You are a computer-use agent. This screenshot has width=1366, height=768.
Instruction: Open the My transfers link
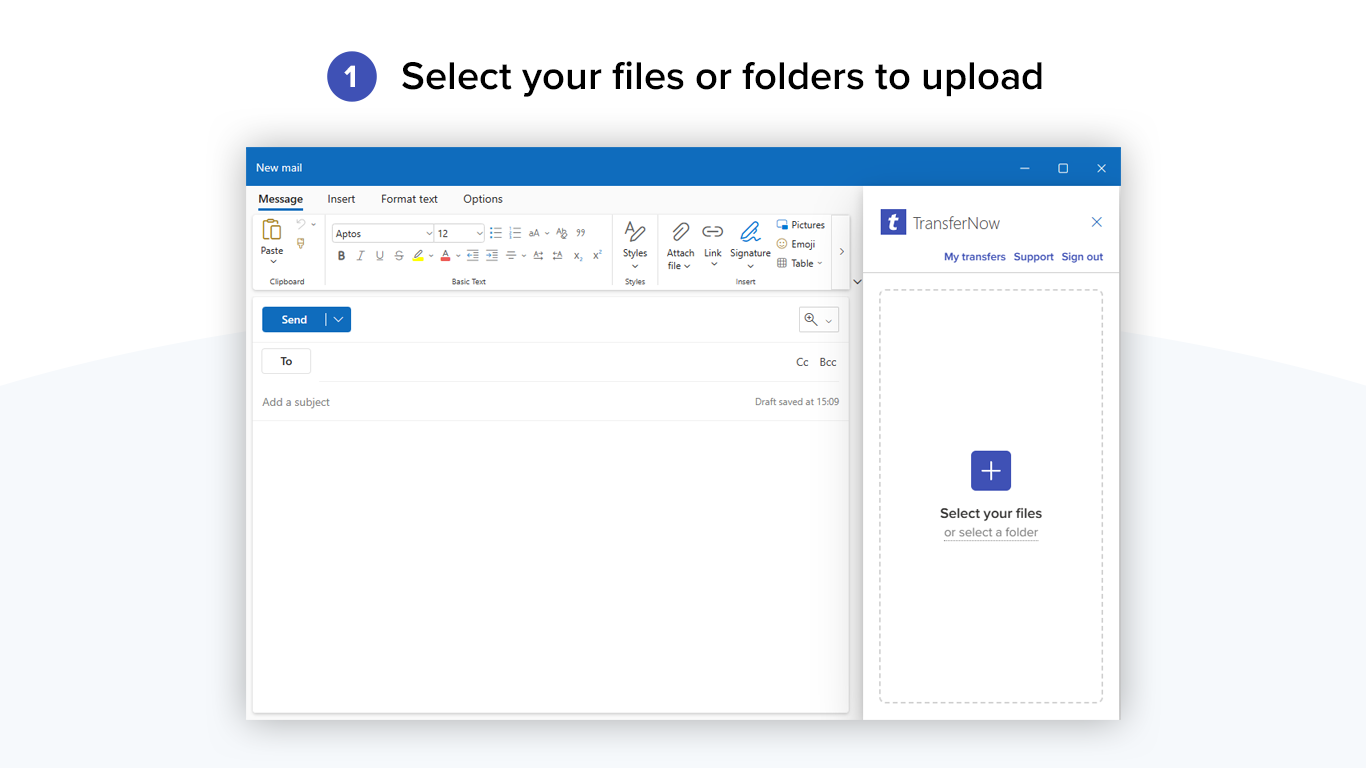(x=975, y=257)
